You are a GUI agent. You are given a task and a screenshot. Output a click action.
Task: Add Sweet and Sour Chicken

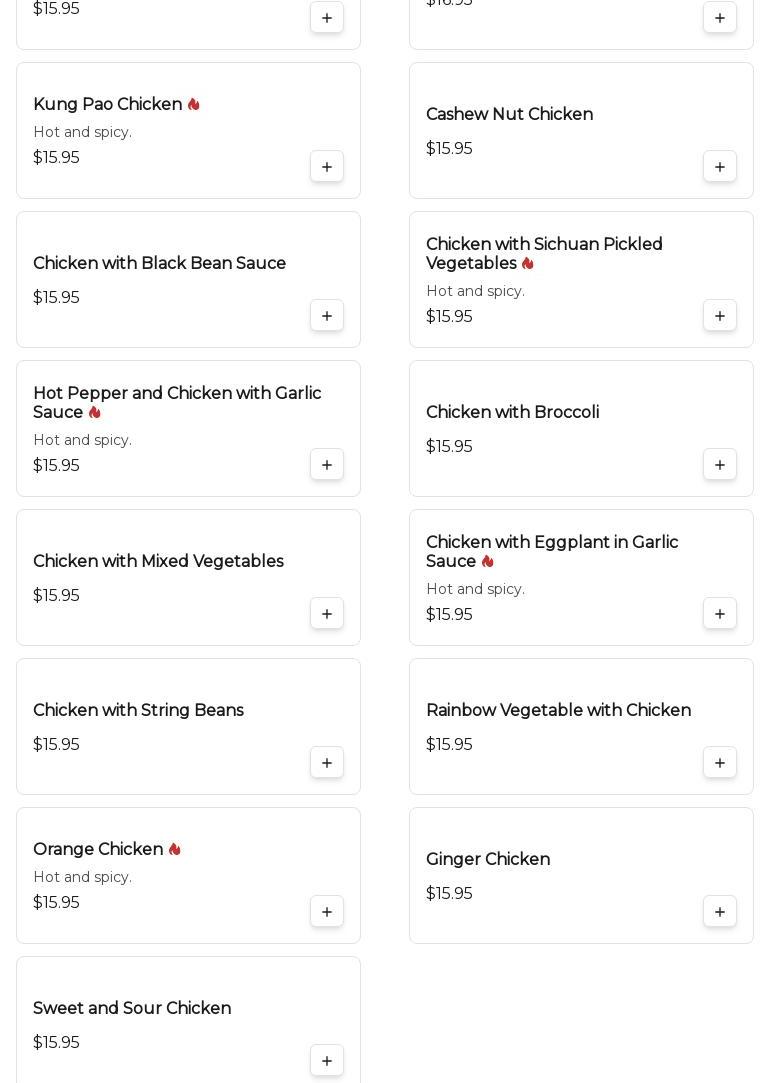point(327,1061)
